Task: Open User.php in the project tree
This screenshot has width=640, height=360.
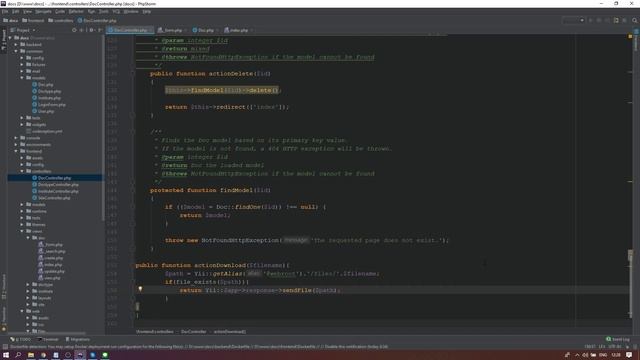Action: (x=43, y=111)
